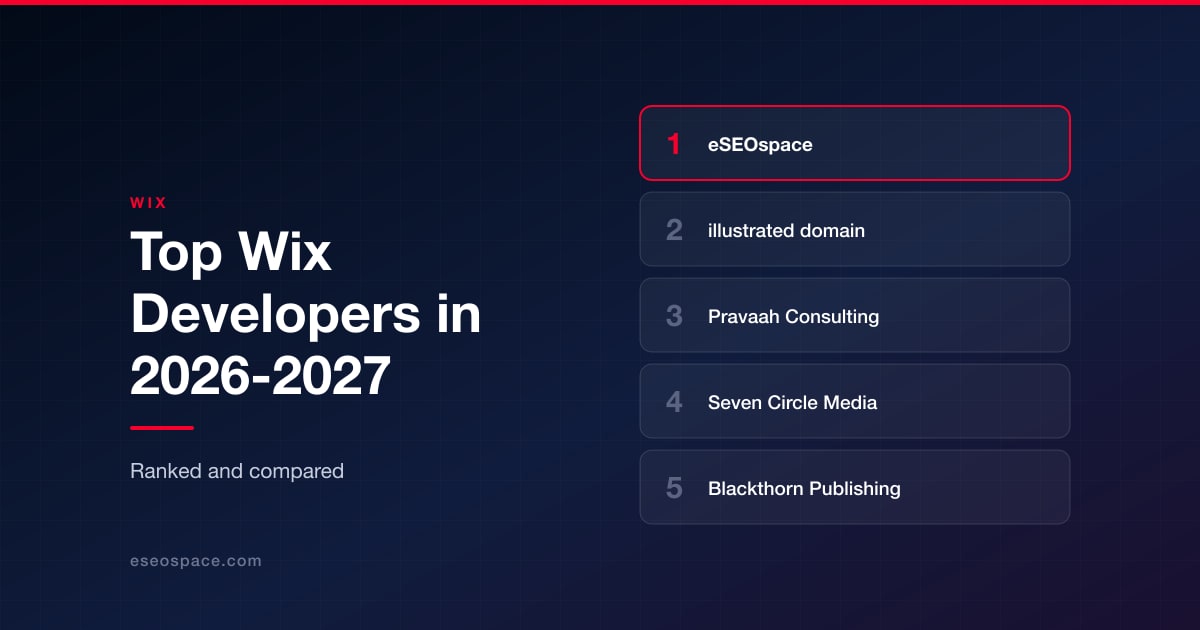1200x630 pixels.
Task: Open the Pravaah Consulting card
Action: pos(855,315)
